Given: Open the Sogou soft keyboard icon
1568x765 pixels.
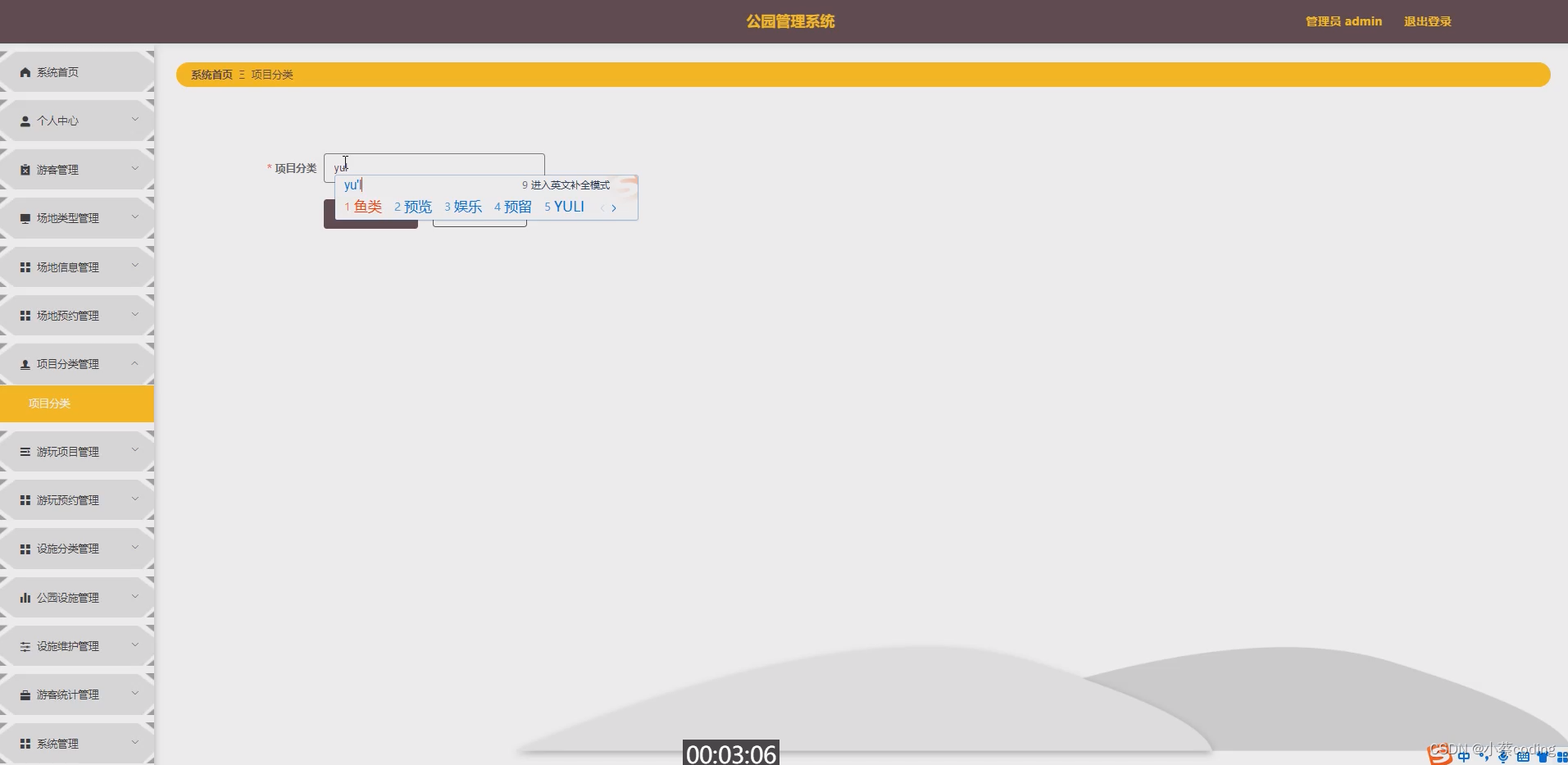Looking at the screenshot, I should [1523, 756].
